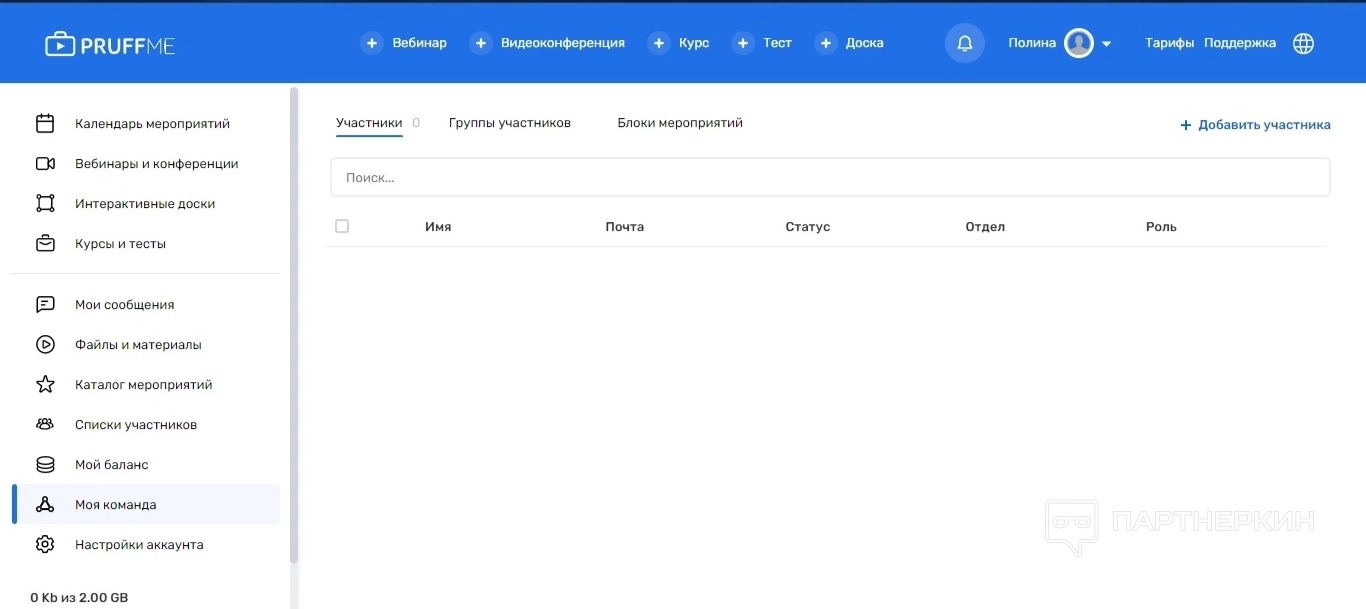The image size is (1366, 609).
Task: Open the language globe icon
Action: (1303, 43)
